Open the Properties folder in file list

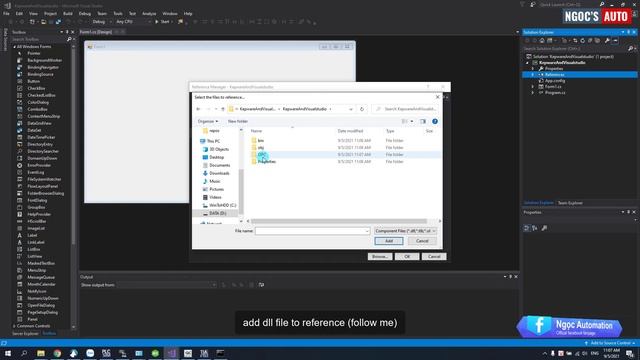click(266, 162)
